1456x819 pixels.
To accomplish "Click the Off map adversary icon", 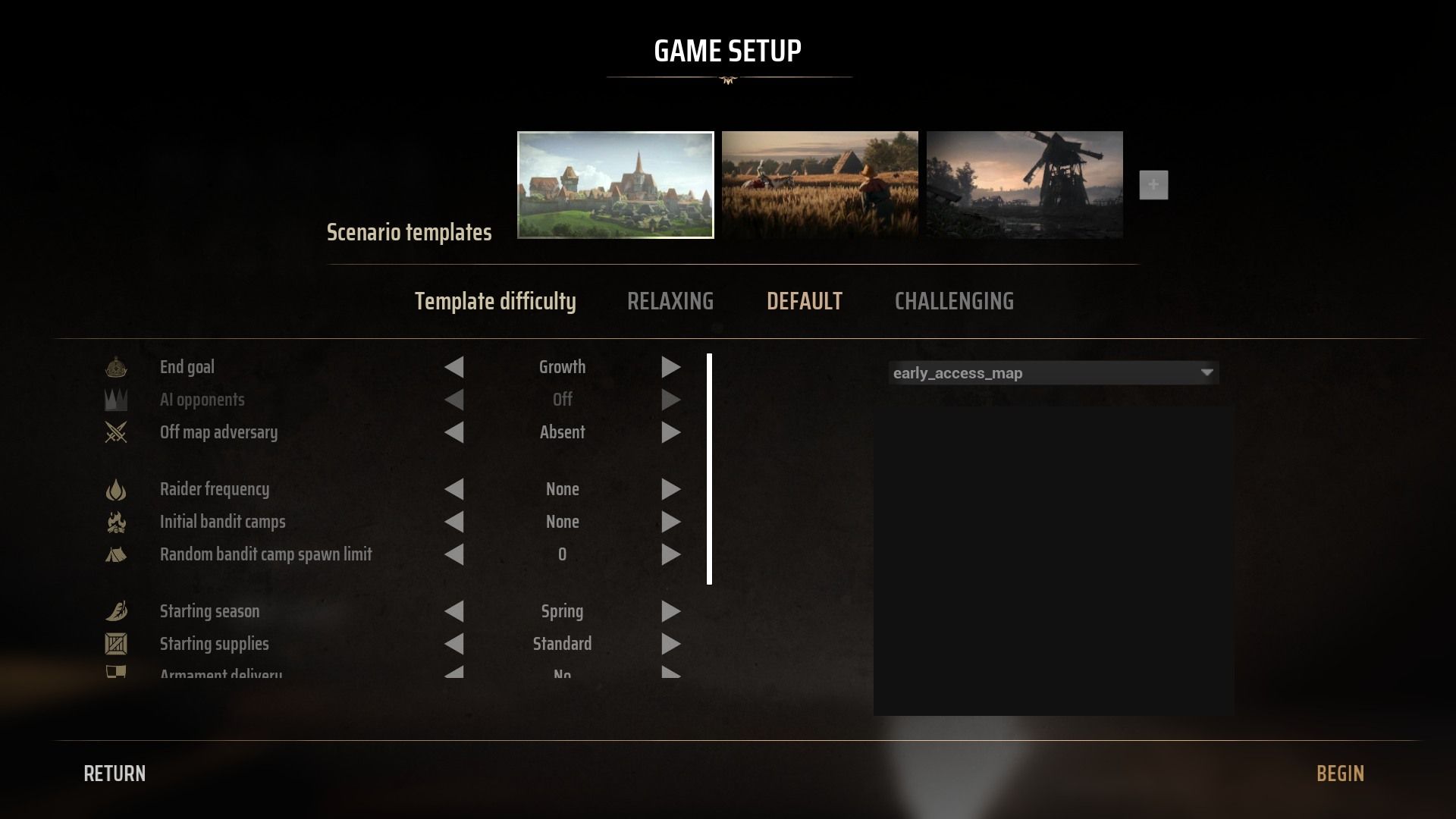I will coord(116,432).
